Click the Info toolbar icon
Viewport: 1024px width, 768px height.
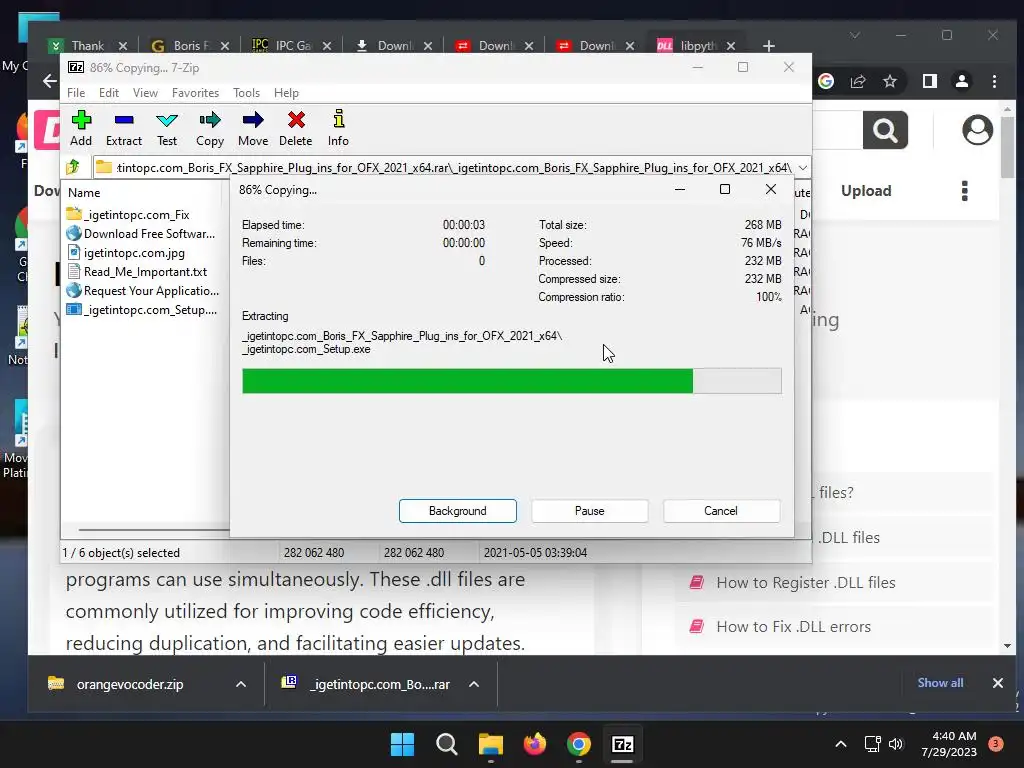(338, 128)
